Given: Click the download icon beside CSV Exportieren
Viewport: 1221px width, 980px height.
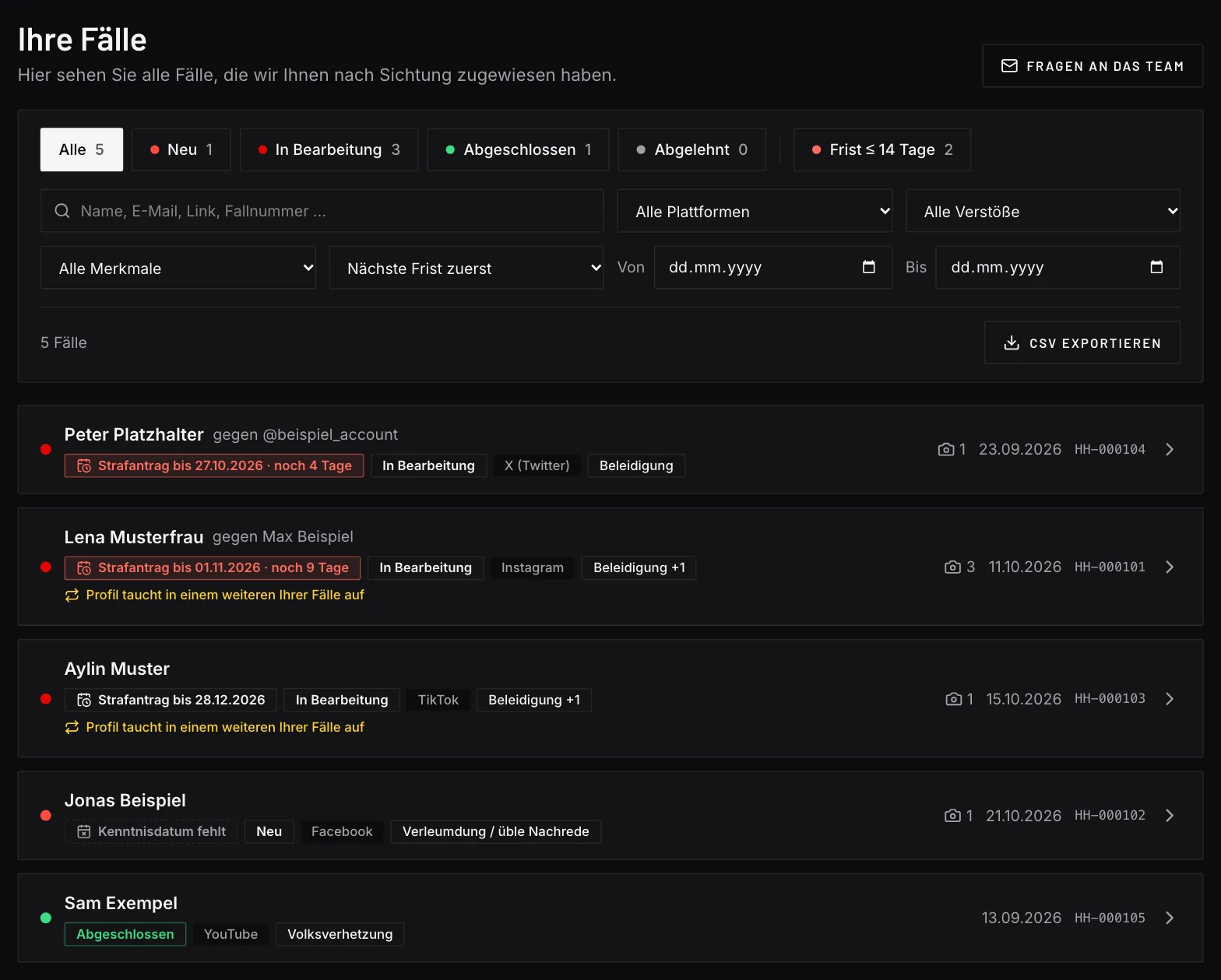Looking at the screenshot, I should point(1012,343).
